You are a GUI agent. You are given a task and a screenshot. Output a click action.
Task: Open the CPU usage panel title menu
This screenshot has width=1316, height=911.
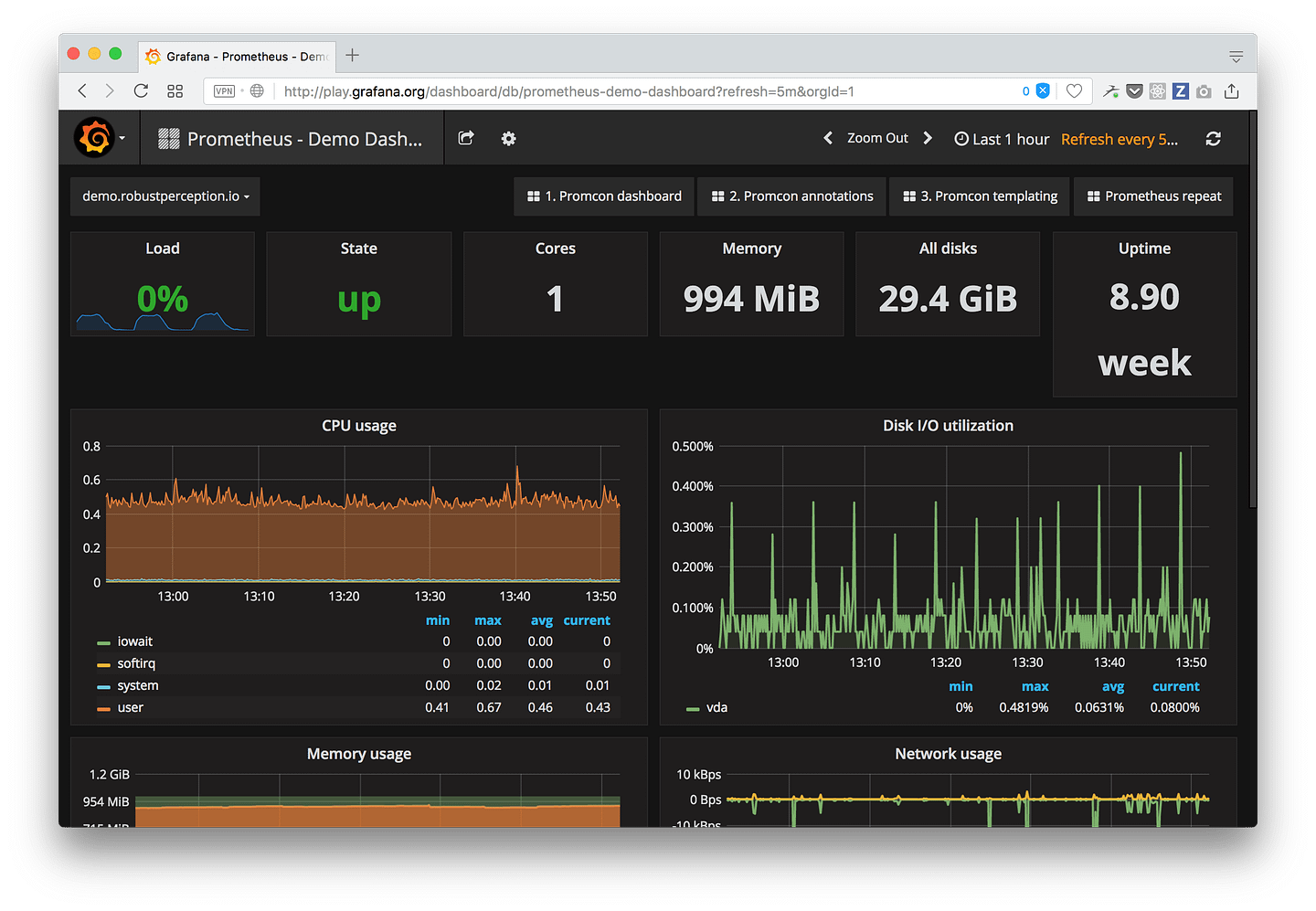(x=359, y=426)
